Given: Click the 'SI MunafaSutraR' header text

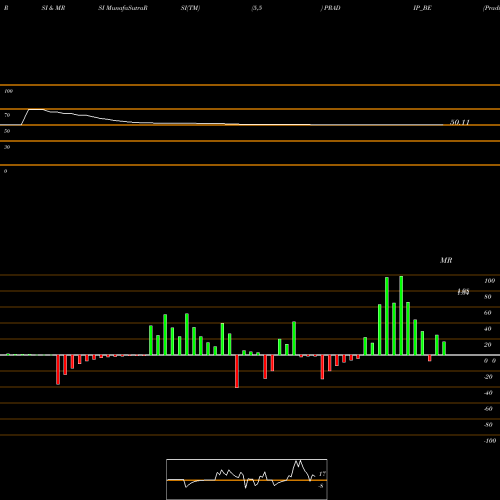Looking at the screenshot, I should 123,8.
